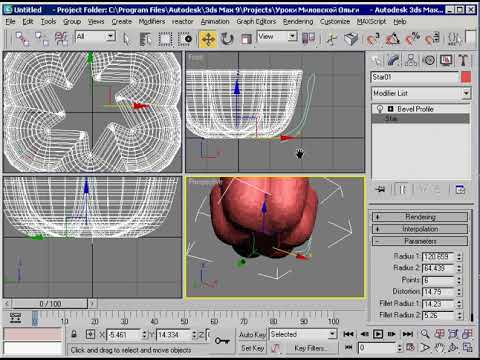Open the Modifier List dropdown
This screenshot has height=360, width=480.
coord(421,93)
